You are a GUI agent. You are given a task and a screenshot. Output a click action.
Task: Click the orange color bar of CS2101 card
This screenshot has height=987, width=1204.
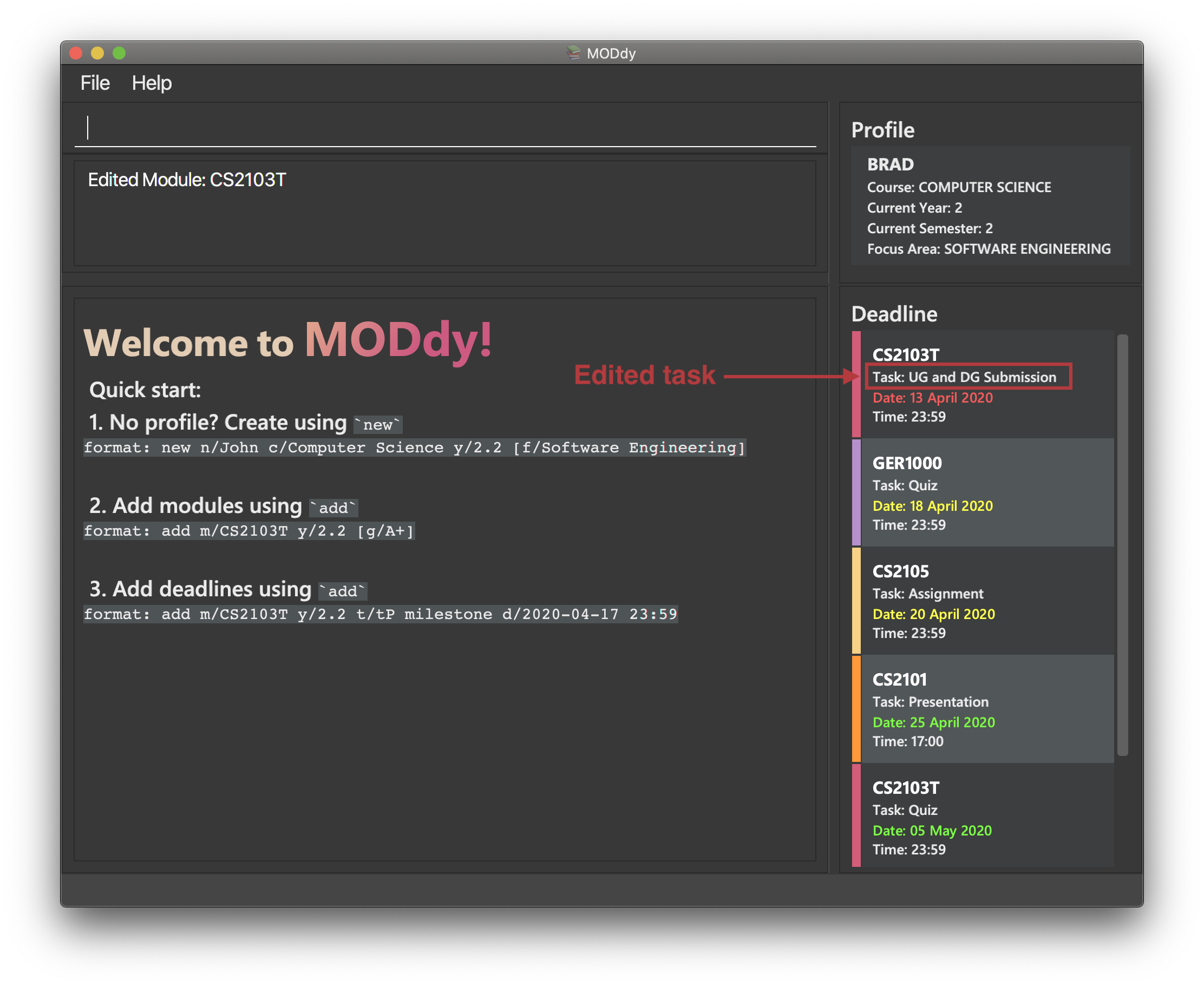(856, 709)
